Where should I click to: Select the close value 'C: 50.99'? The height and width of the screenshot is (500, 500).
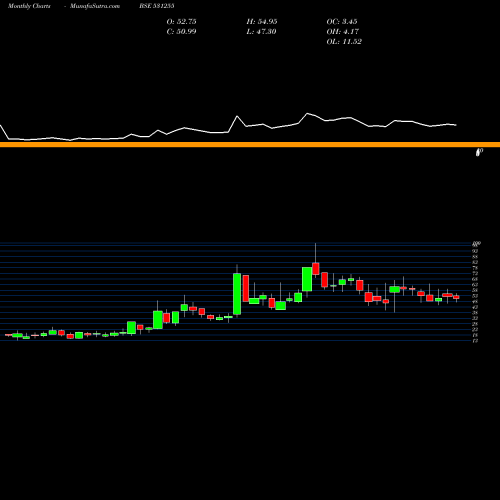(x=182, y=32)
